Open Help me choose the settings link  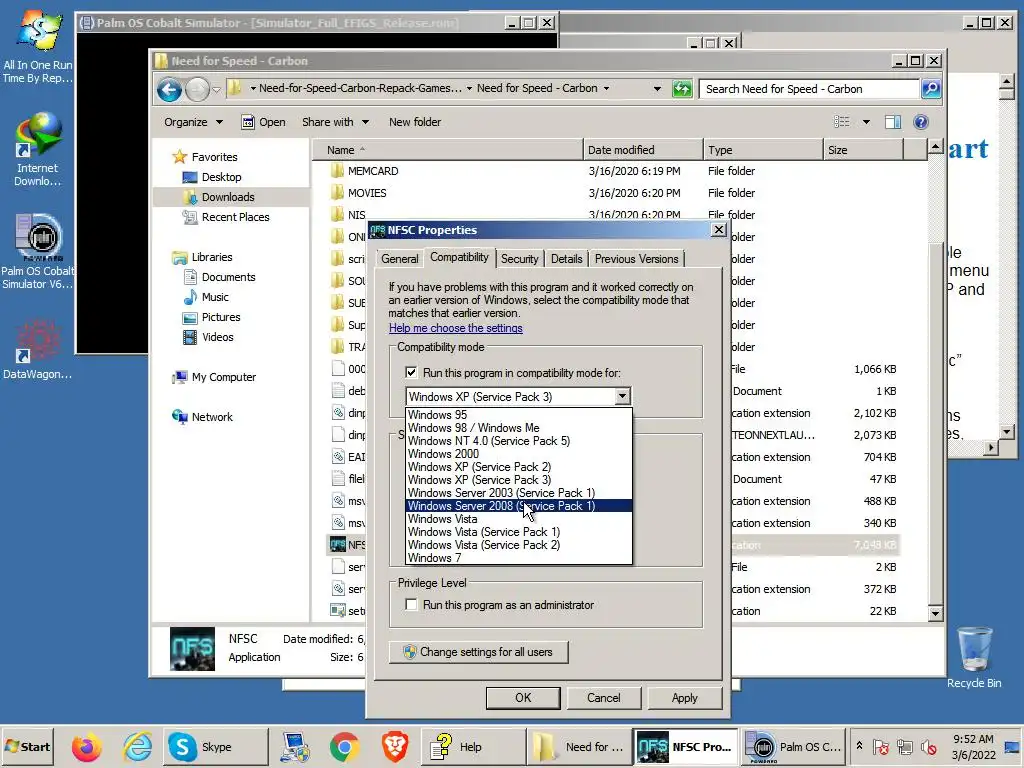tap(455, 328)
